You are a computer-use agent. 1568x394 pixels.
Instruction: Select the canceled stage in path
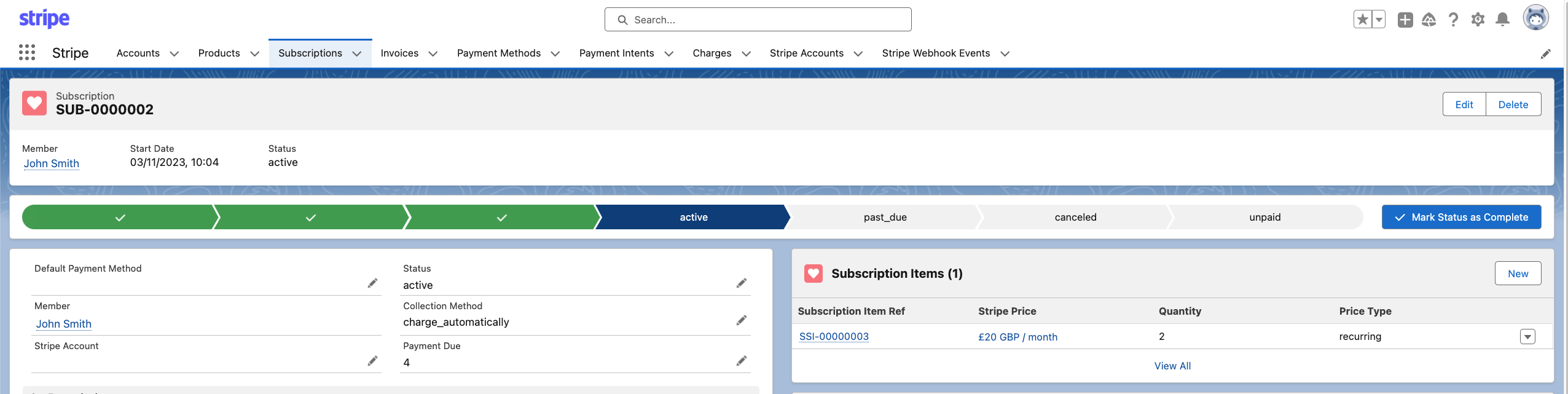click(x=1075, y=218)
